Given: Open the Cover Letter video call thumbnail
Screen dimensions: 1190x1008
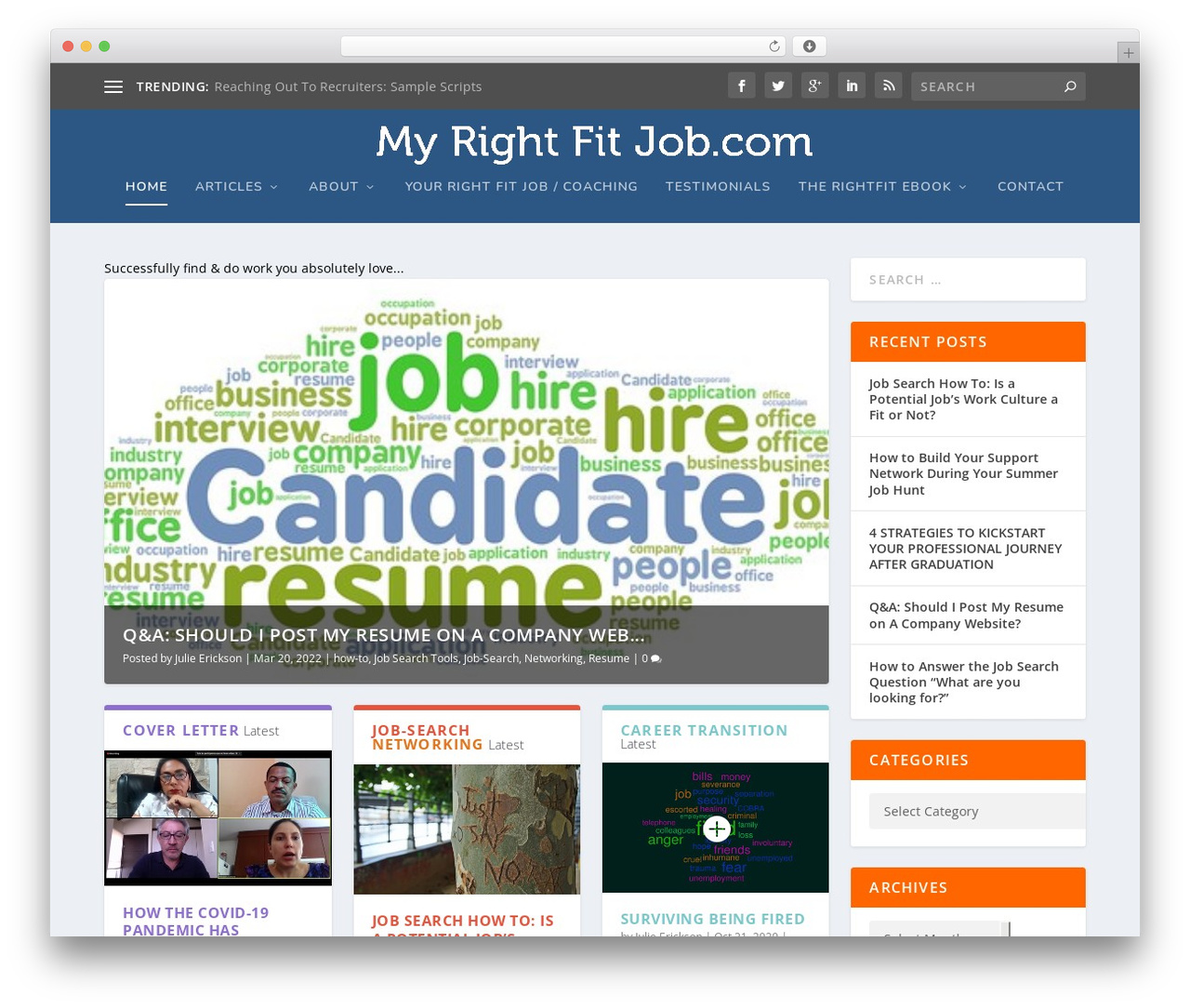Looking at the screenshot, I should (x=218, y=818).
